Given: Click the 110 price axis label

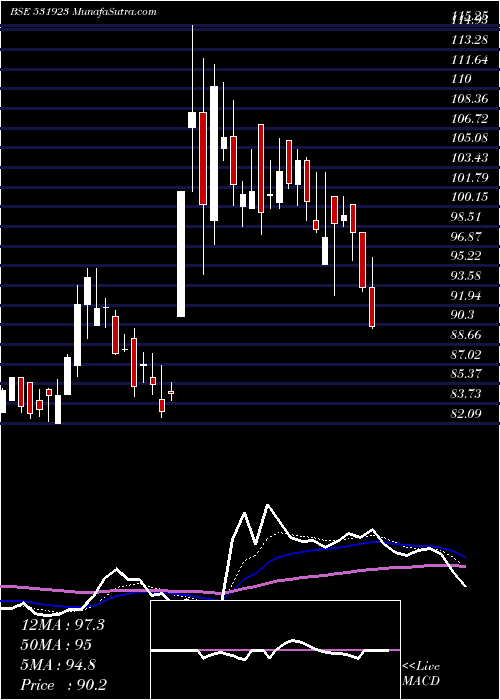Looking at the screenshot, I should point(462,79).
